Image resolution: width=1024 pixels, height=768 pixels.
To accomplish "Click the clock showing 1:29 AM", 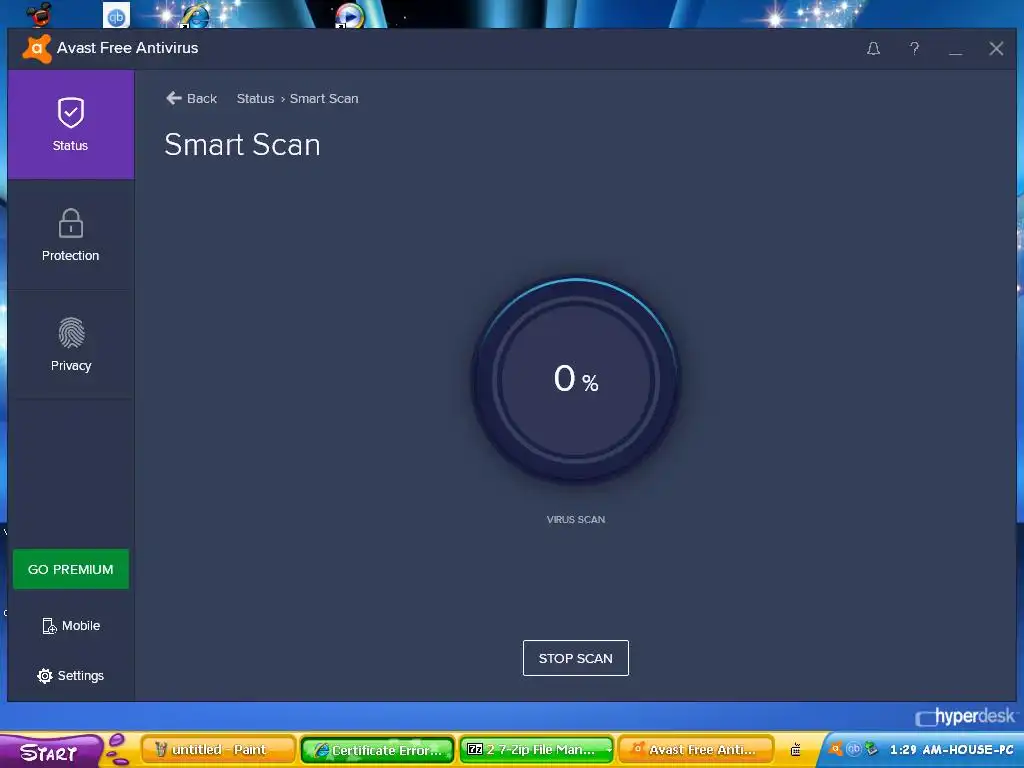I will click(x=952, y=750).
